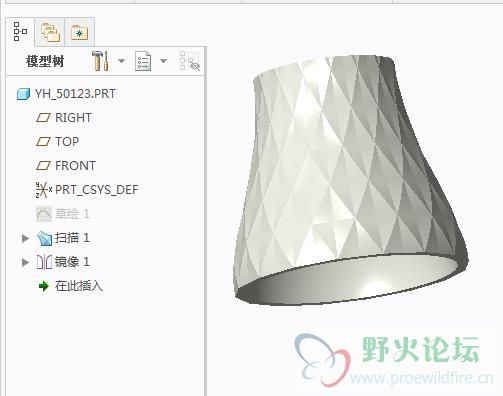Expand the 镜像 1 mirror feature
Screen dimensions: 503x396
(25, 262)
